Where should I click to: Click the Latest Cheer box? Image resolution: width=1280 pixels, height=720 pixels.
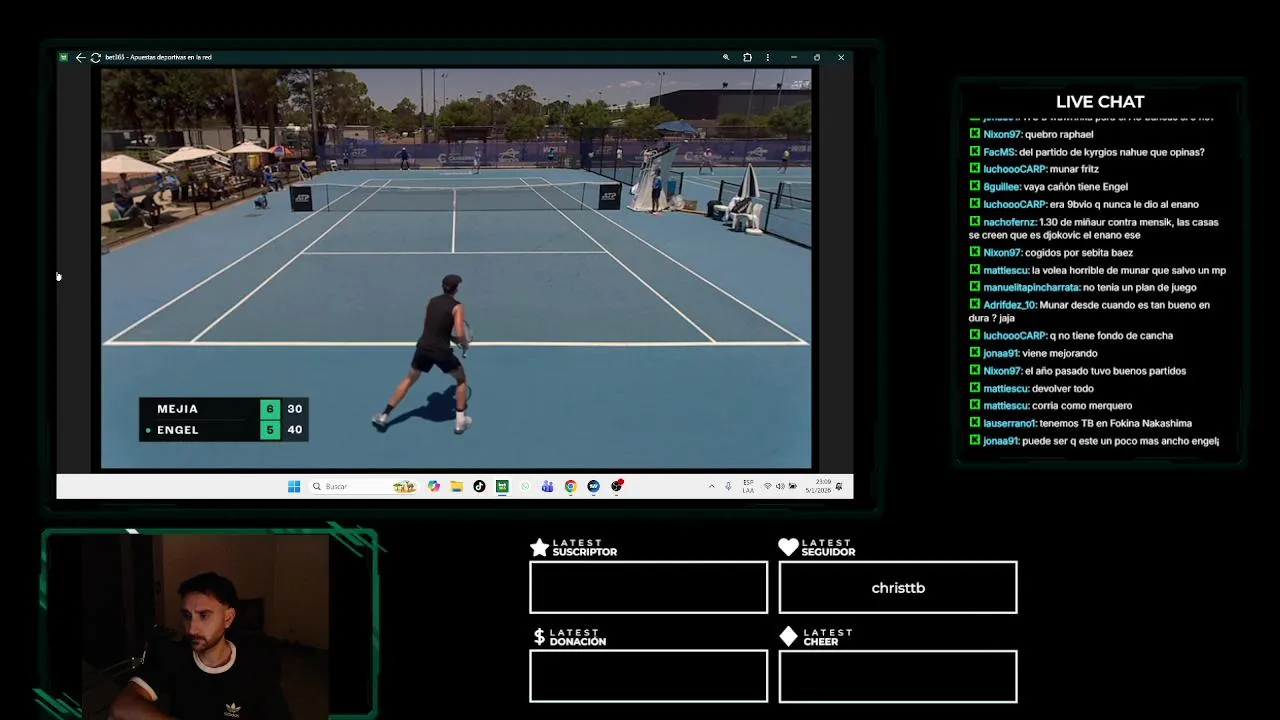[898, 676]
